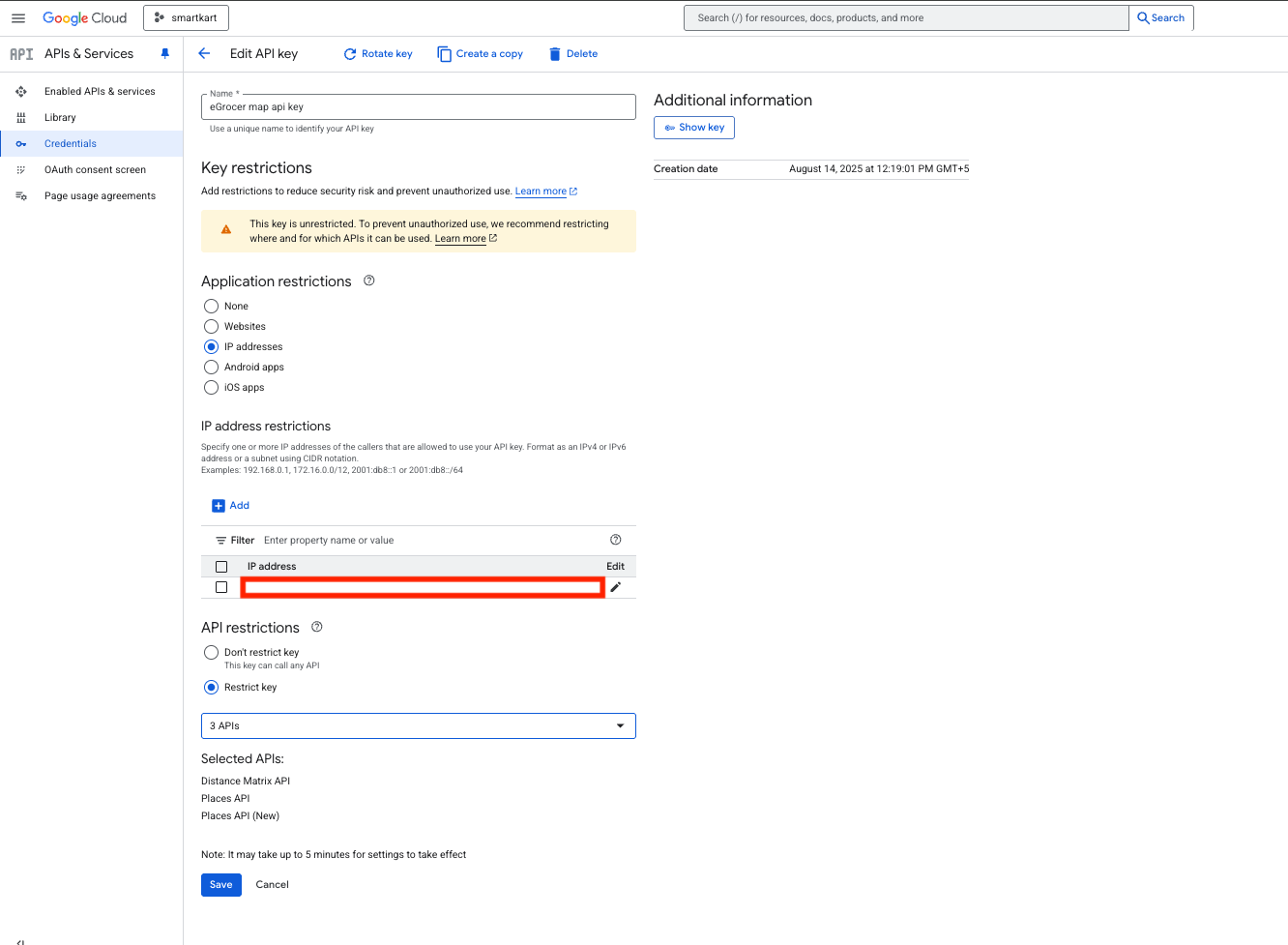The width and height of the screenshot is (1288, 945).
Task: Click the Show key button
Action: pyautogui.click(x=694, y=128)
